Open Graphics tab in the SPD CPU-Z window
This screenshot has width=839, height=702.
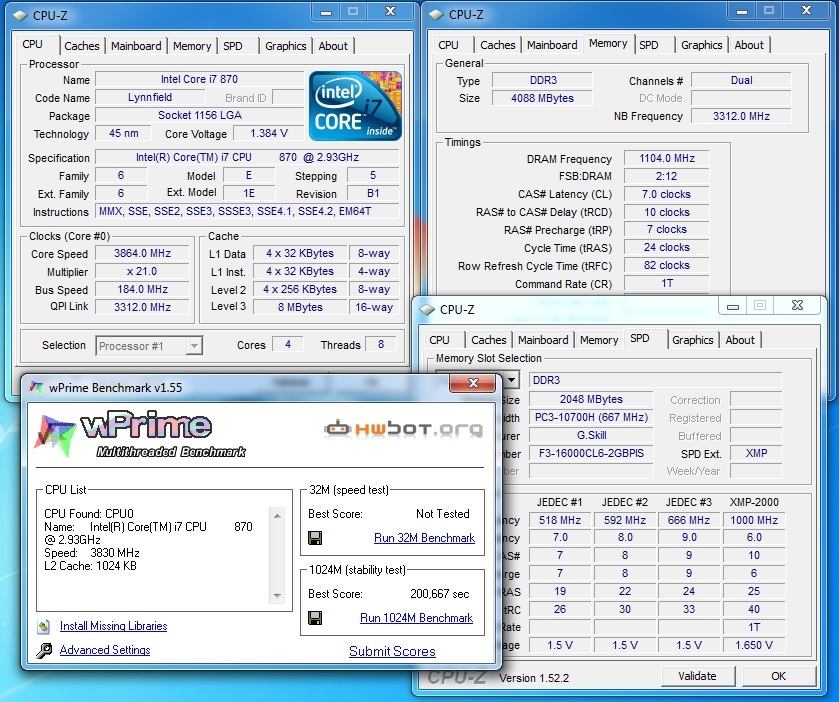(x=692, y=340)
